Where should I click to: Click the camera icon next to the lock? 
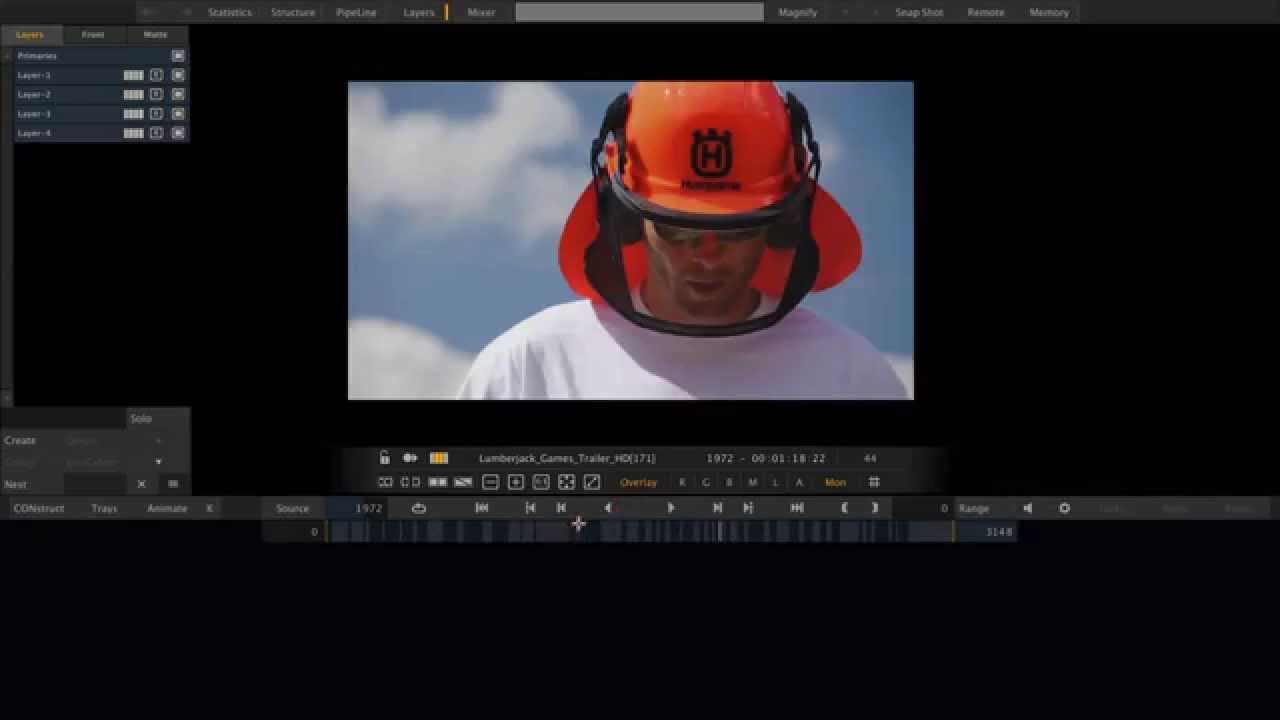click(410, 458)
